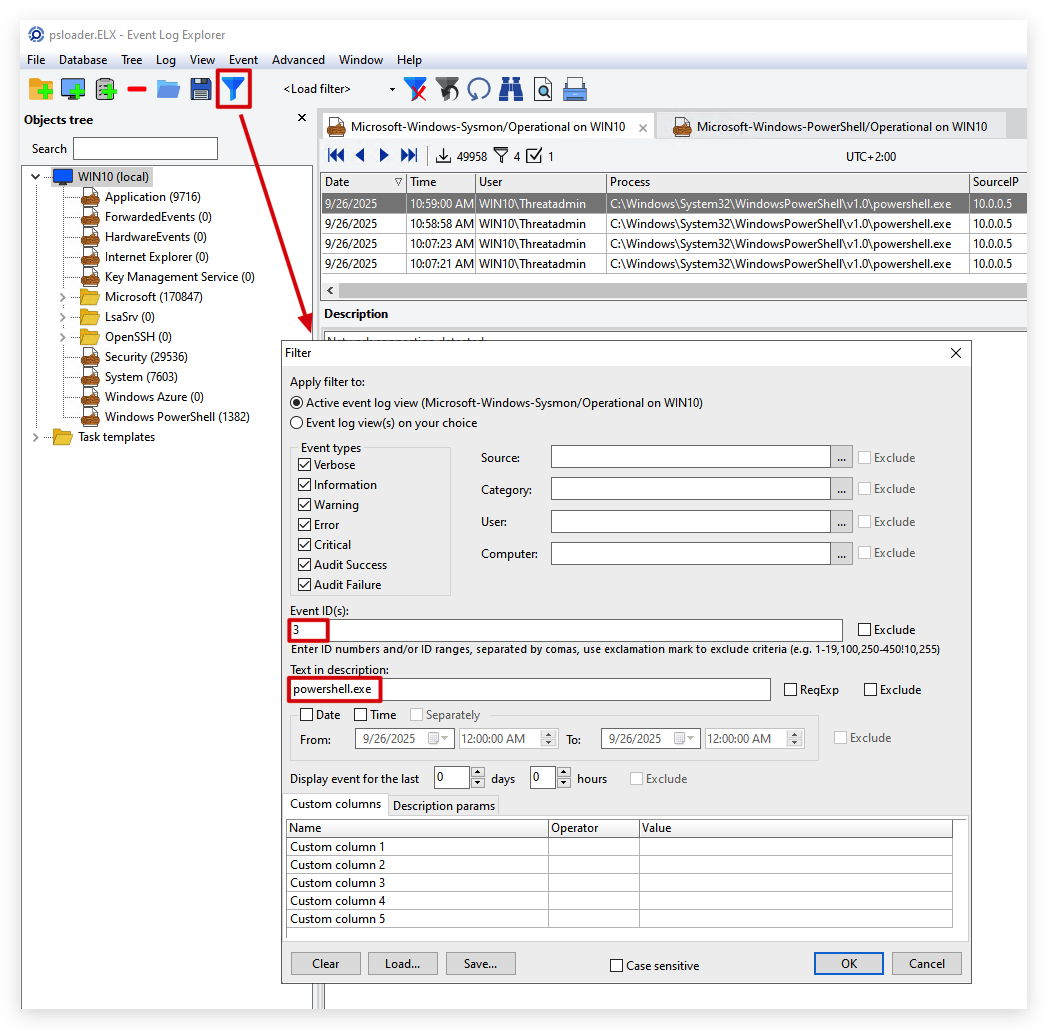The height and width of the screenshot is (1029, 1047).
Task: Click the add computer toolbar icon
Action: pos(73,89)
